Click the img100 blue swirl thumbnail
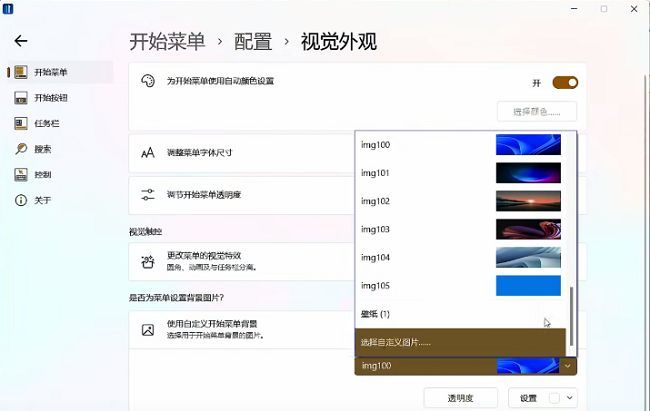This screenshot has width=650, height=411. [528, 144]
